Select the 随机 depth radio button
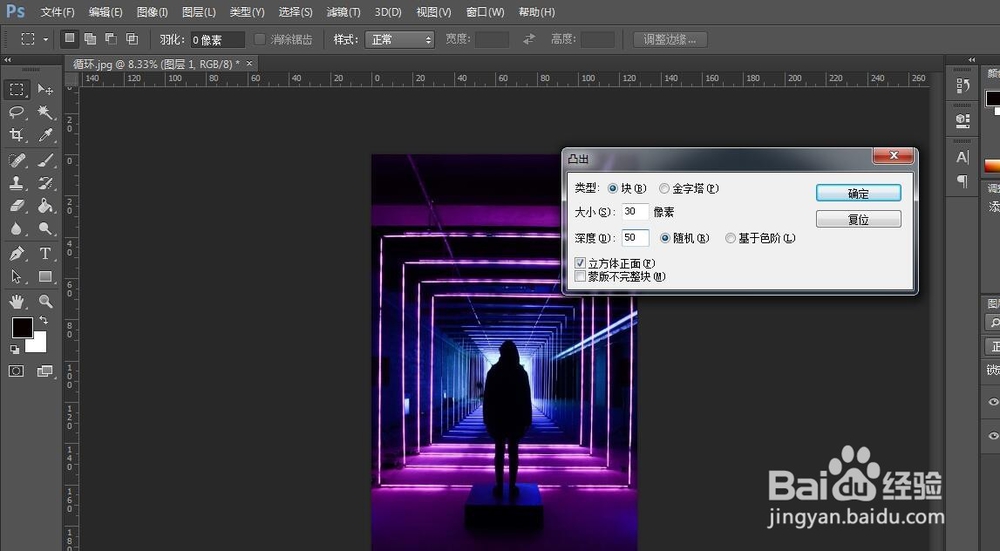 pos(665,239)
